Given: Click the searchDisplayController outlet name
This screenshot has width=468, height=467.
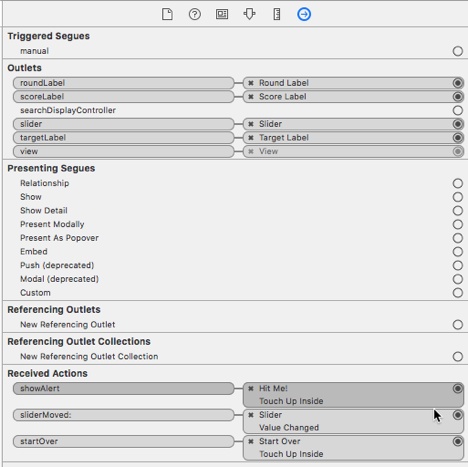Looking at the screenshot, I should click(68, 110).
